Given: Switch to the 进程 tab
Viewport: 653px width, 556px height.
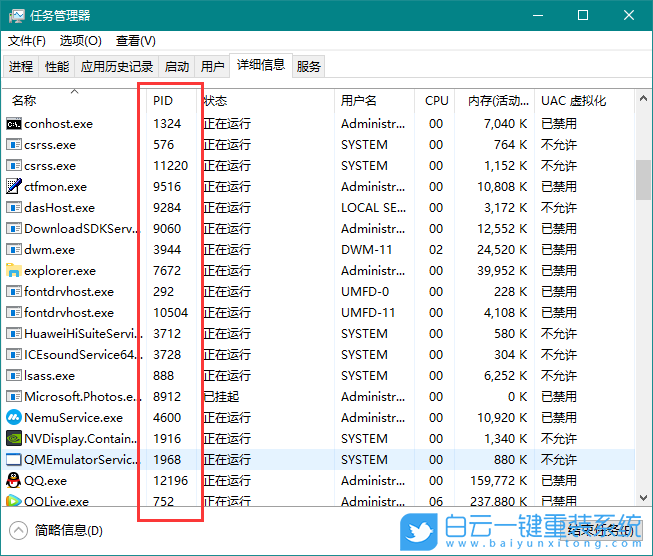Looking at the screenshot, I should pyautogui.click(x=21, y=66).
